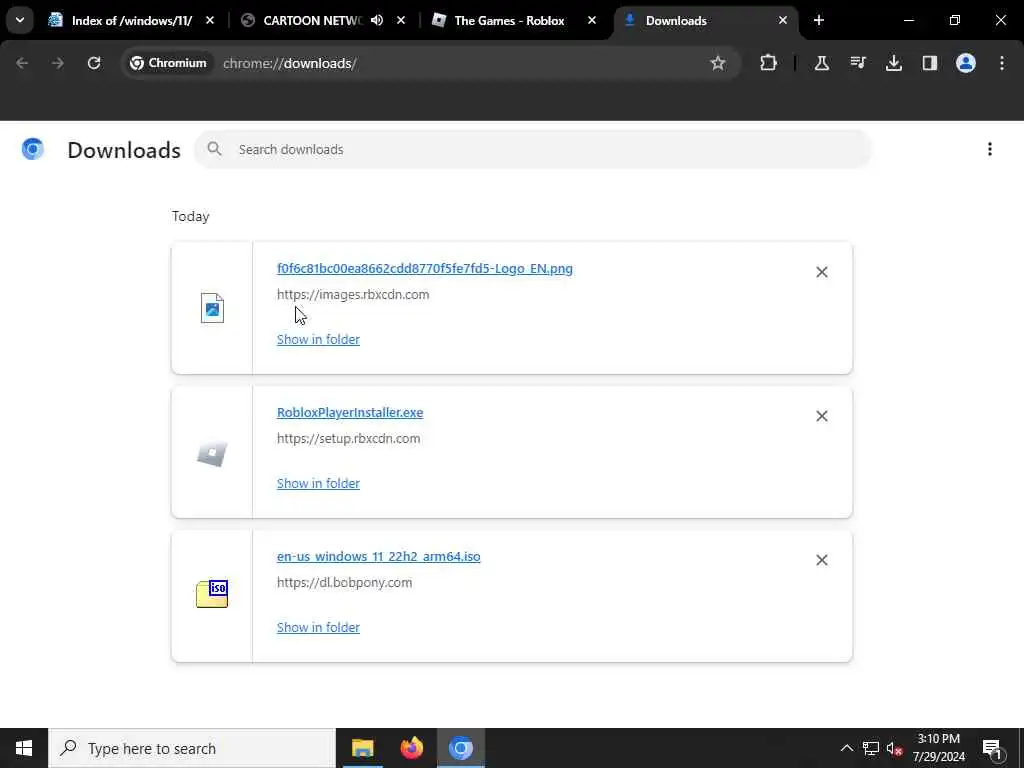The width and height of the screenshot is (1024, 768).
Task: Close the Index of /windows/11/ tab
Action: [x=210, y=20]
